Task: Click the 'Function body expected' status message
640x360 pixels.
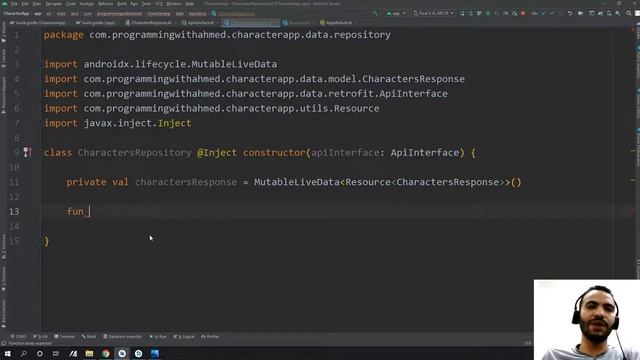Action: (30, 343)
